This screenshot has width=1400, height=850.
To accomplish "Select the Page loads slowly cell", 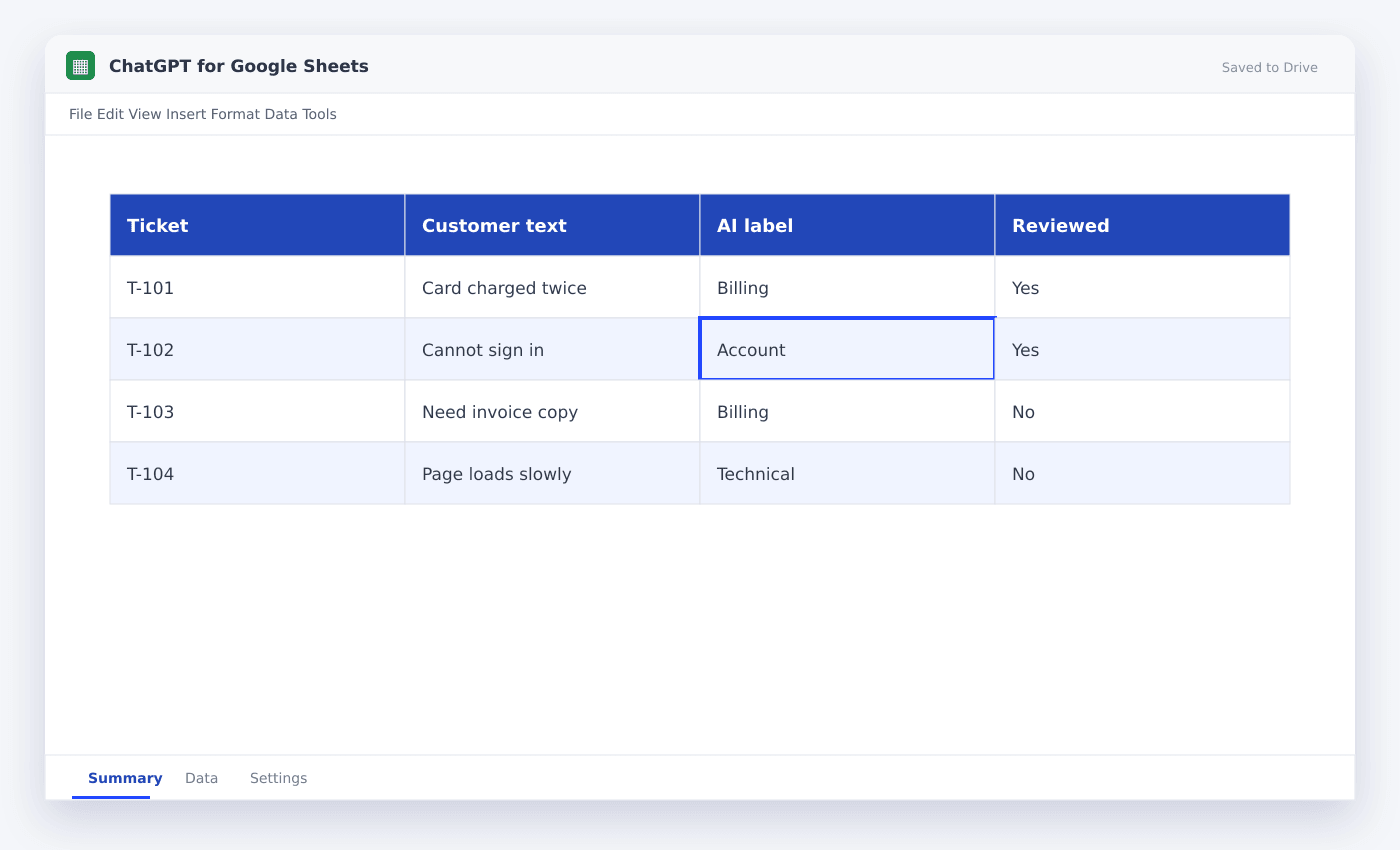I will pos(553,473).
